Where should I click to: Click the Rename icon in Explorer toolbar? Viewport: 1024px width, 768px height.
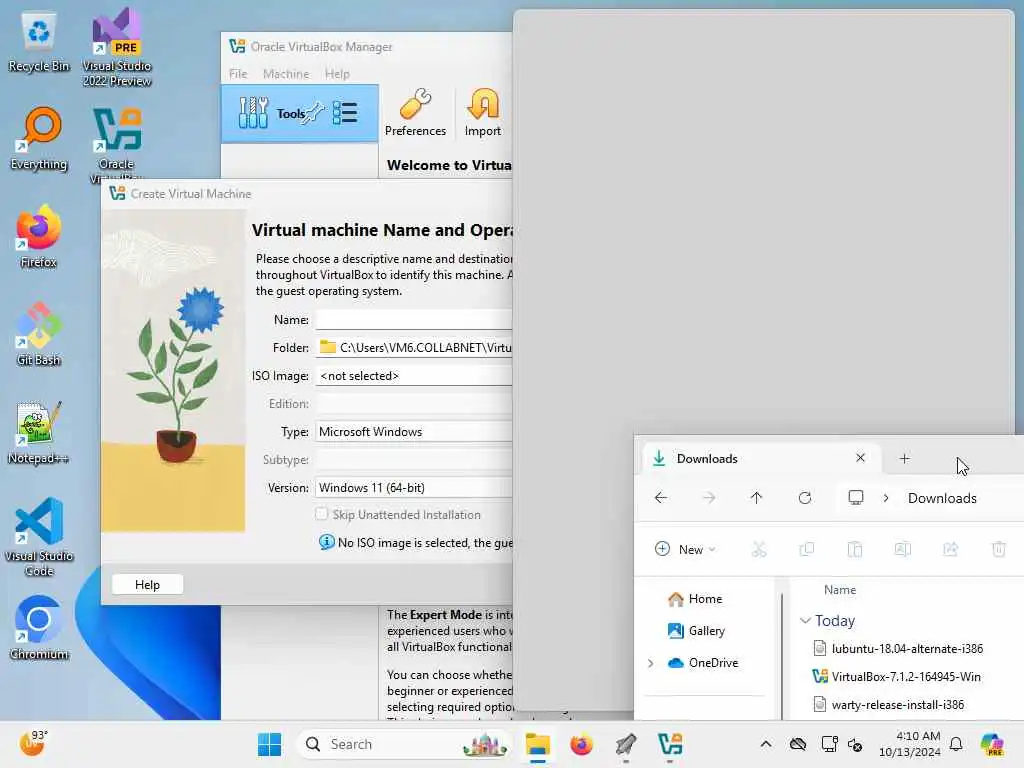click(x=903, y=549)
